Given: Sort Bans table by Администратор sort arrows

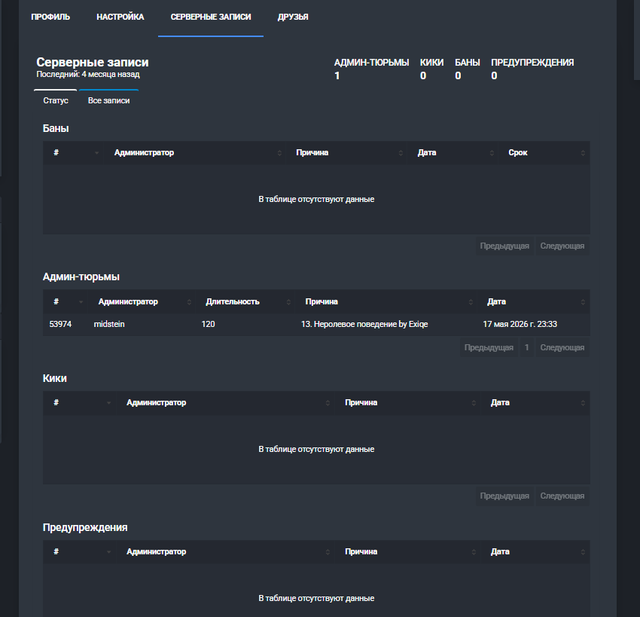Looking at the screenshot, I should coord(279,153).
